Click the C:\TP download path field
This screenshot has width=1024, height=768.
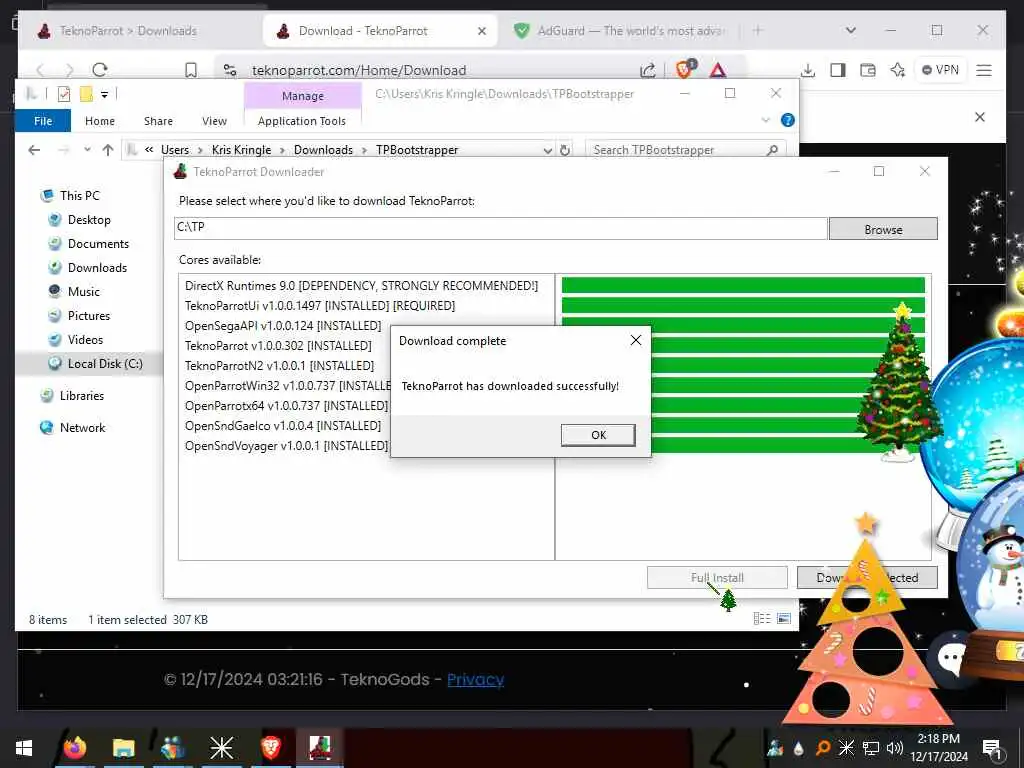click(501, 227)
